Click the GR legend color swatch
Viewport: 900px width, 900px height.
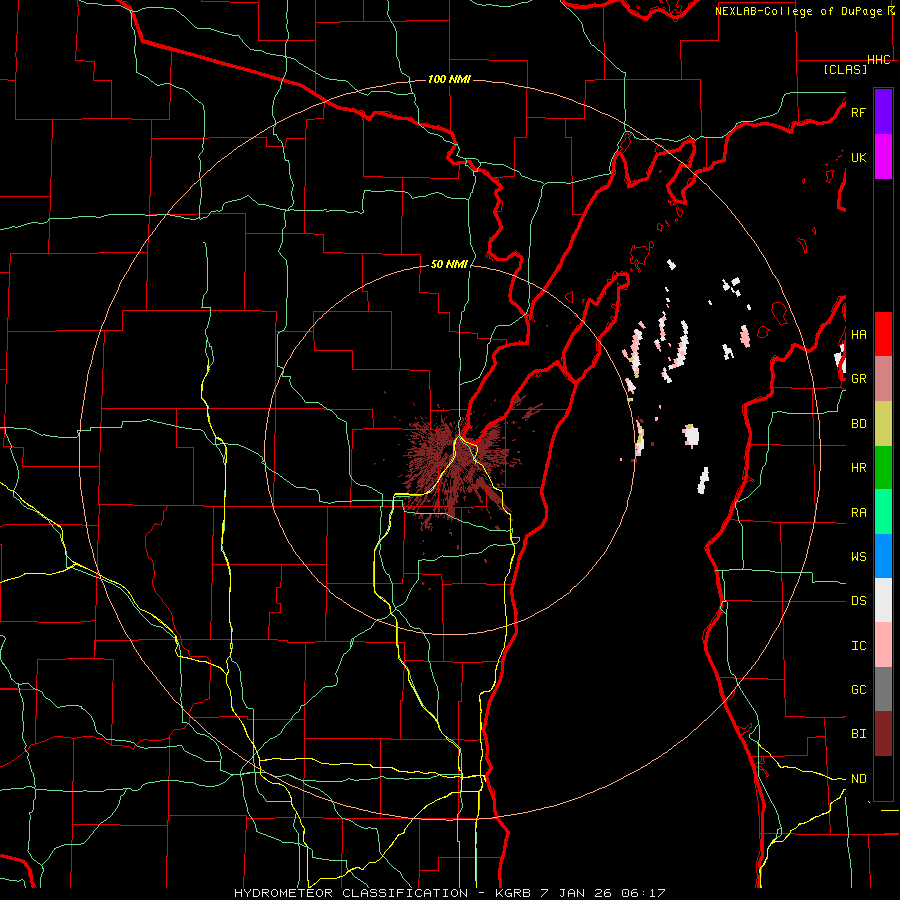coord(883,379)
